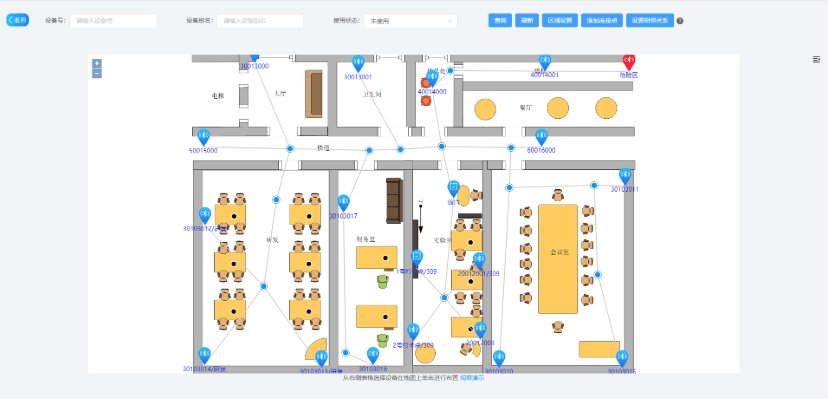Screen dimensions: 828x399
Task: Go back using the 返回 button
Action: [x=17, y=20]
